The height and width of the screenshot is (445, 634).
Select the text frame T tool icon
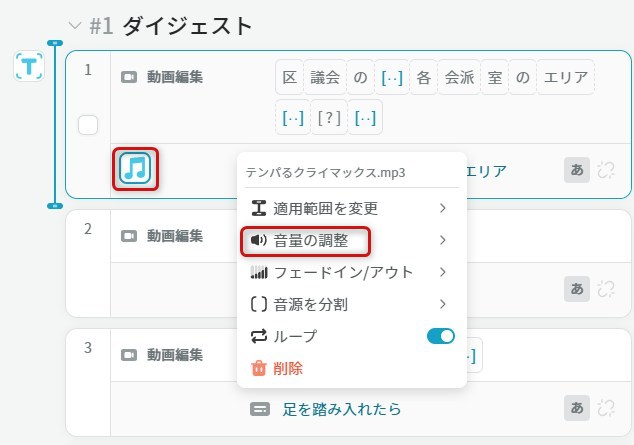(x=28, y=66)
